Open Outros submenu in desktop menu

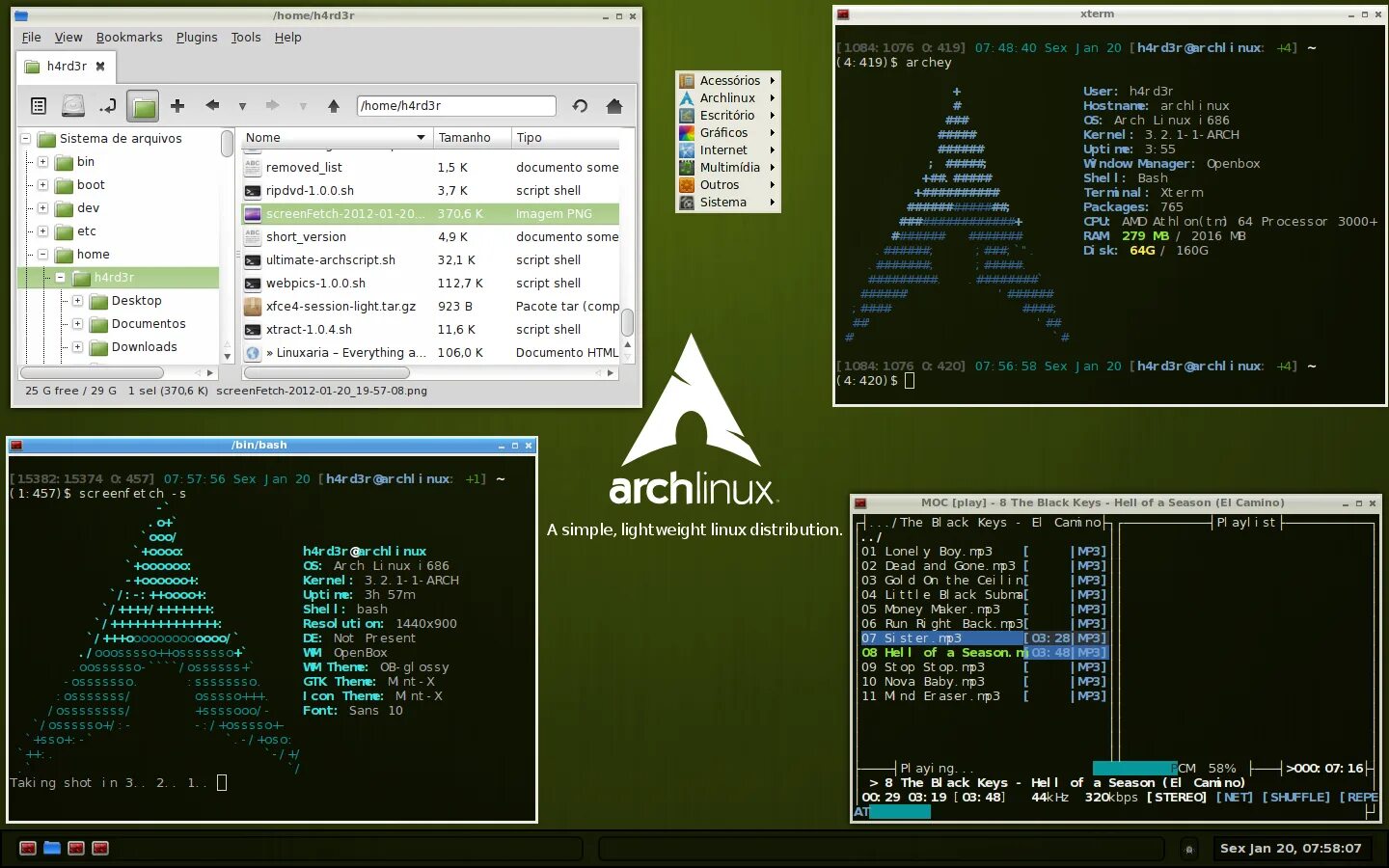tap(728, 185)
